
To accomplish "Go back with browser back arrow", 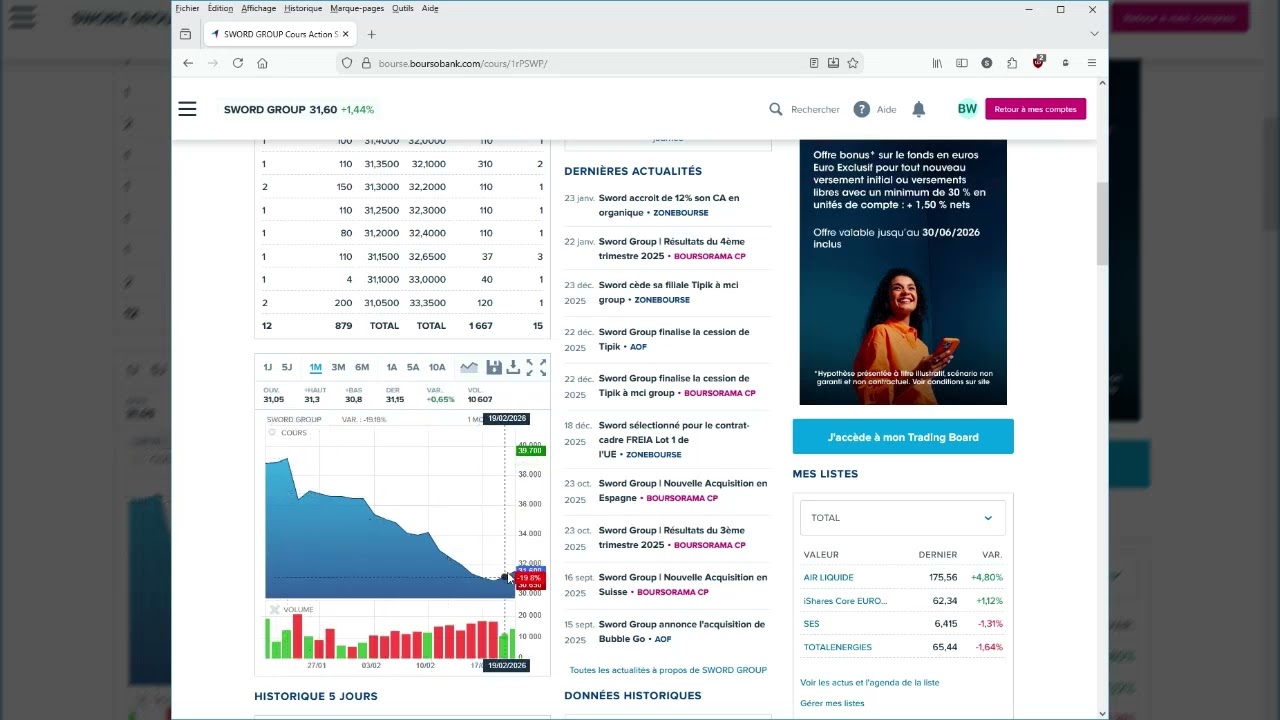I will click(188, 63).
